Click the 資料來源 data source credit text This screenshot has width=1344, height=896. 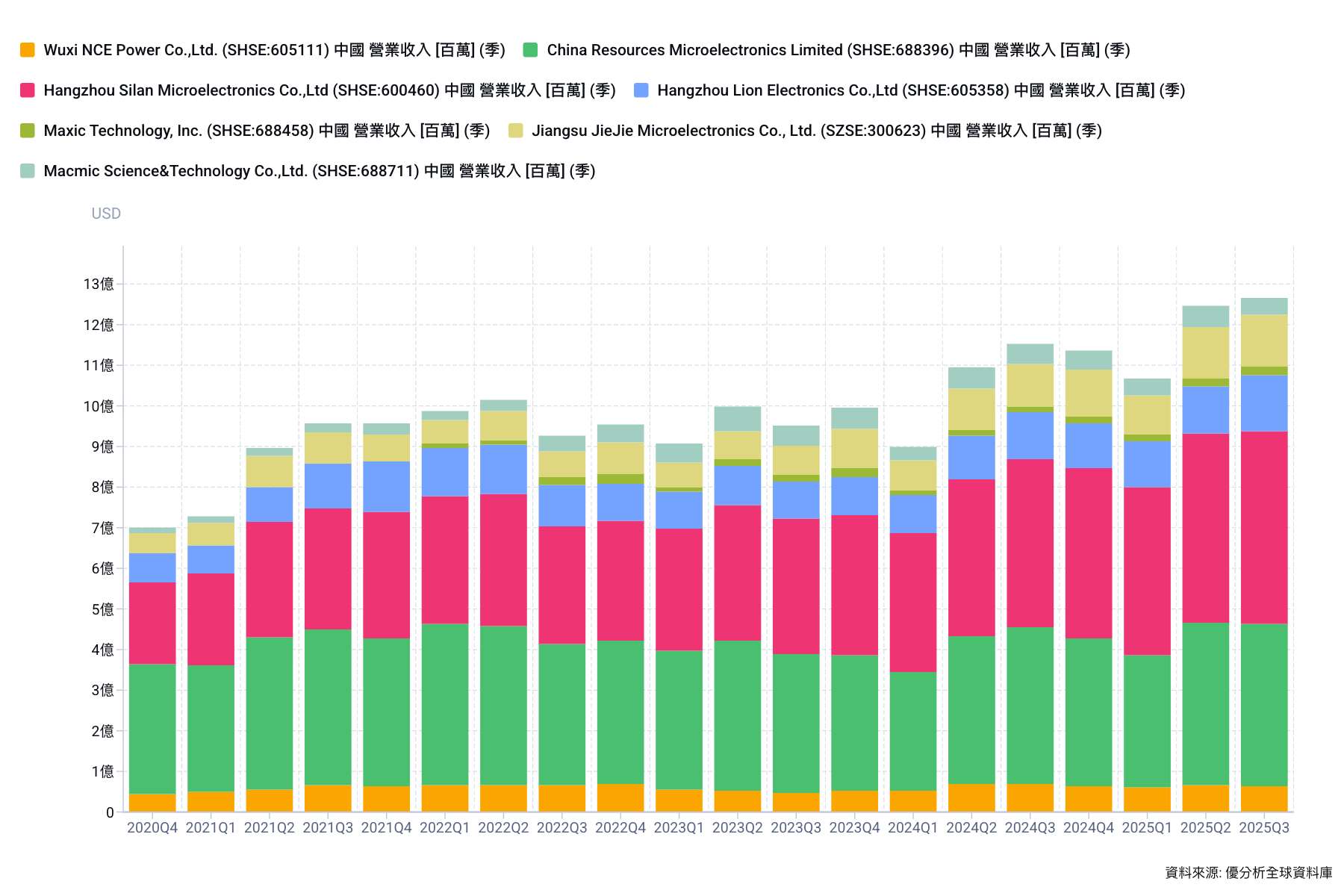(x=1248, y=872)
